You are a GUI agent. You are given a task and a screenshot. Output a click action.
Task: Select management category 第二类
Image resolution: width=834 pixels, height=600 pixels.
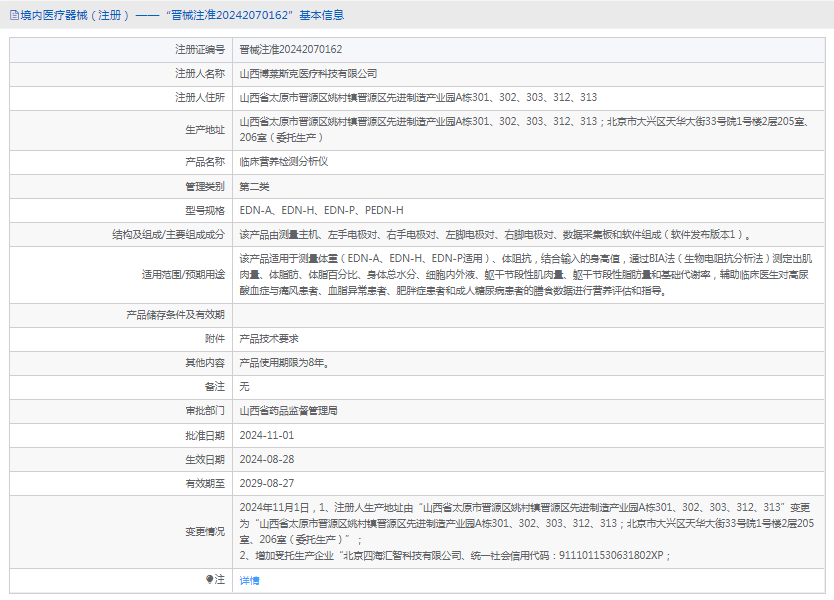(x=254, y=187)
